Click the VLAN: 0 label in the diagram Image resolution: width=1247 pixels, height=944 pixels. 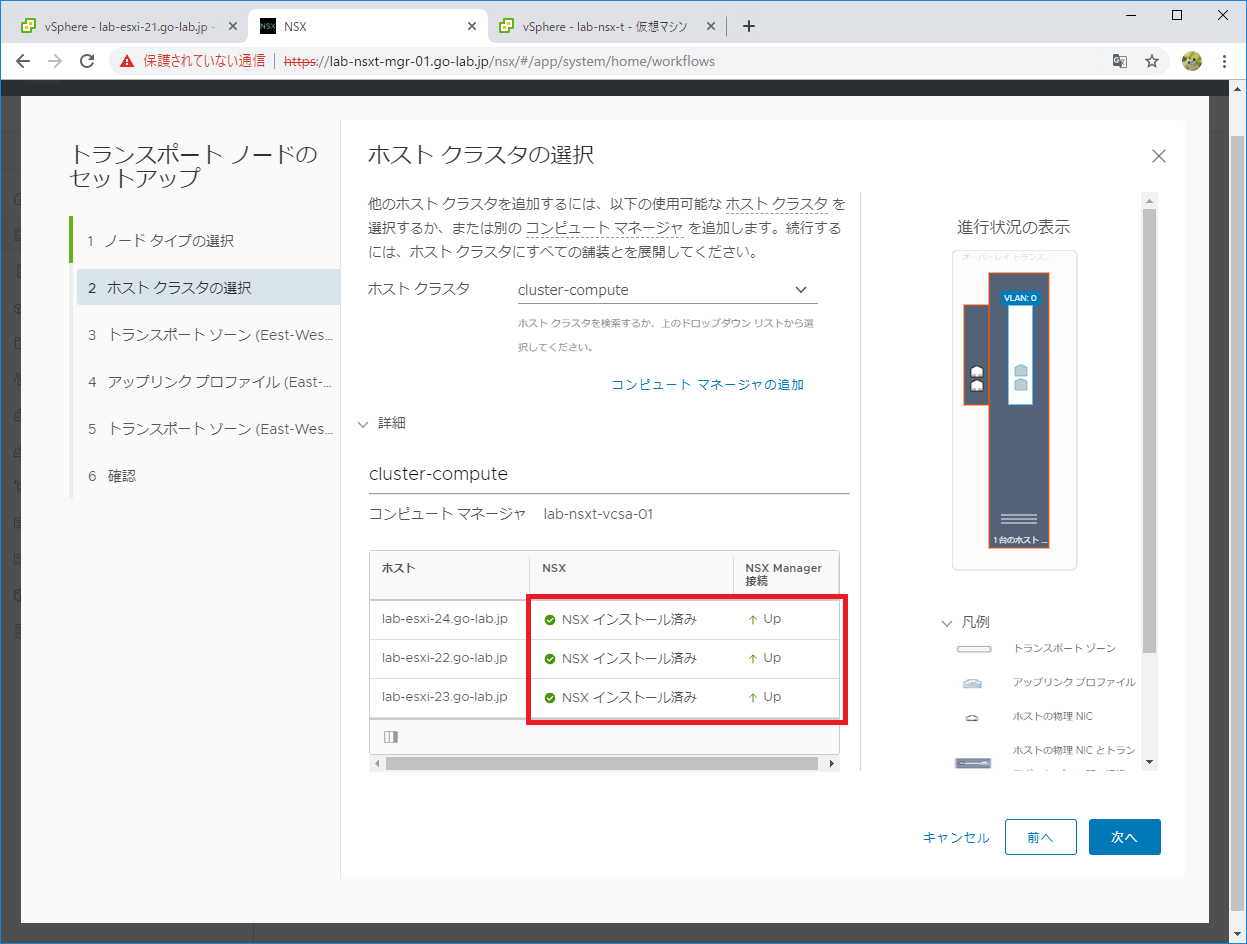pyautogui.click(x=1020, y=298)
